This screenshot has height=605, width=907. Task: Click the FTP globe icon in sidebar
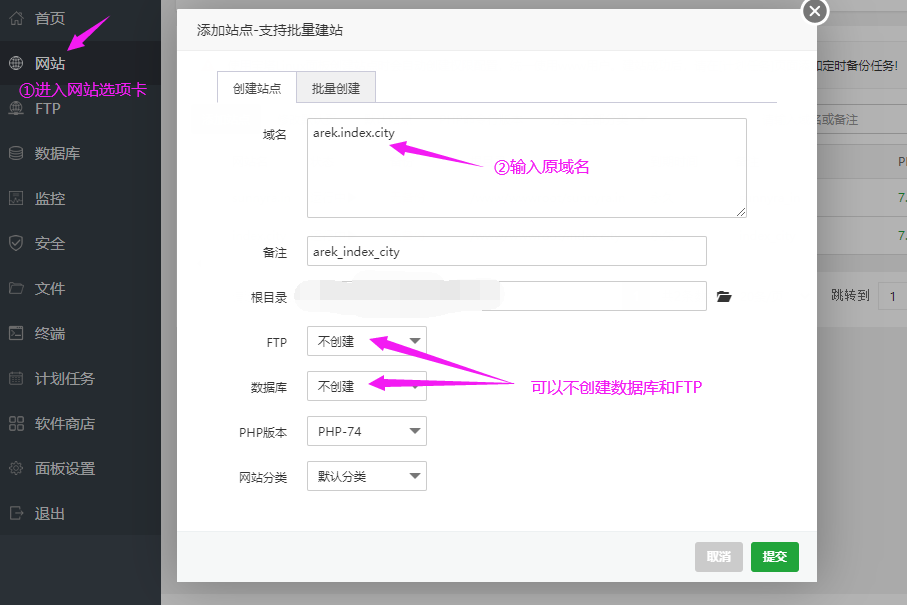tap(16, 108)
